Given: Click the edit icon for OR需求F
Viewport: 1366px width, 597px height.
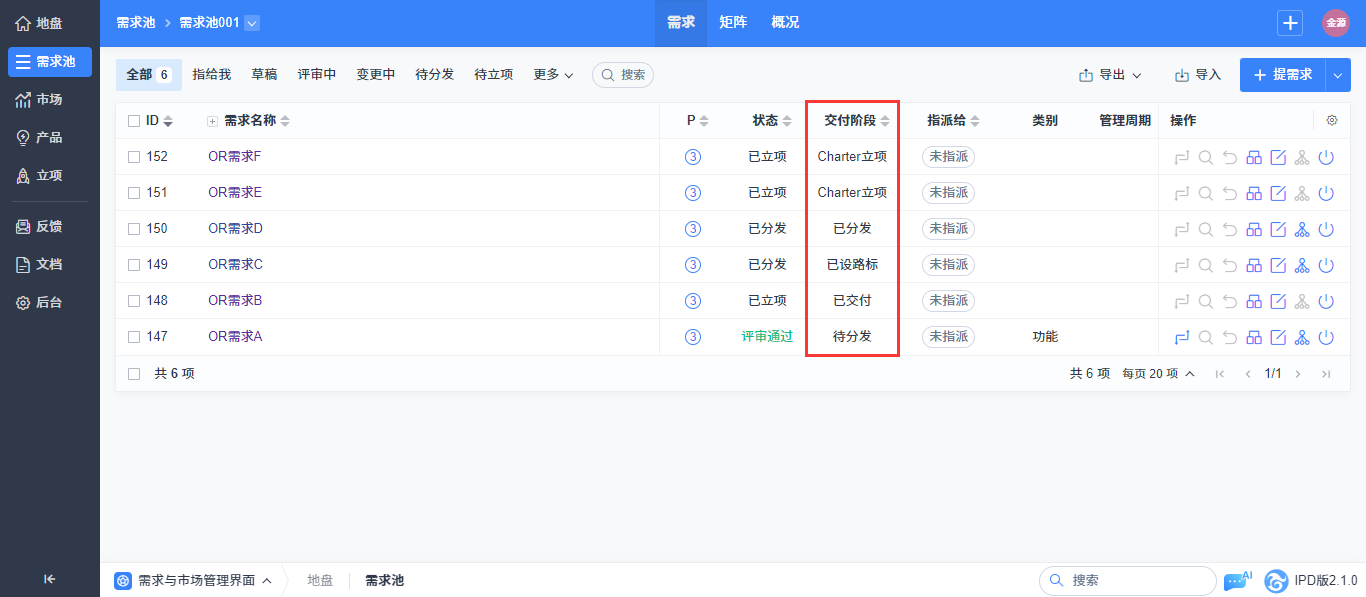Looking at the screenshot, I should click(1278, 157).
